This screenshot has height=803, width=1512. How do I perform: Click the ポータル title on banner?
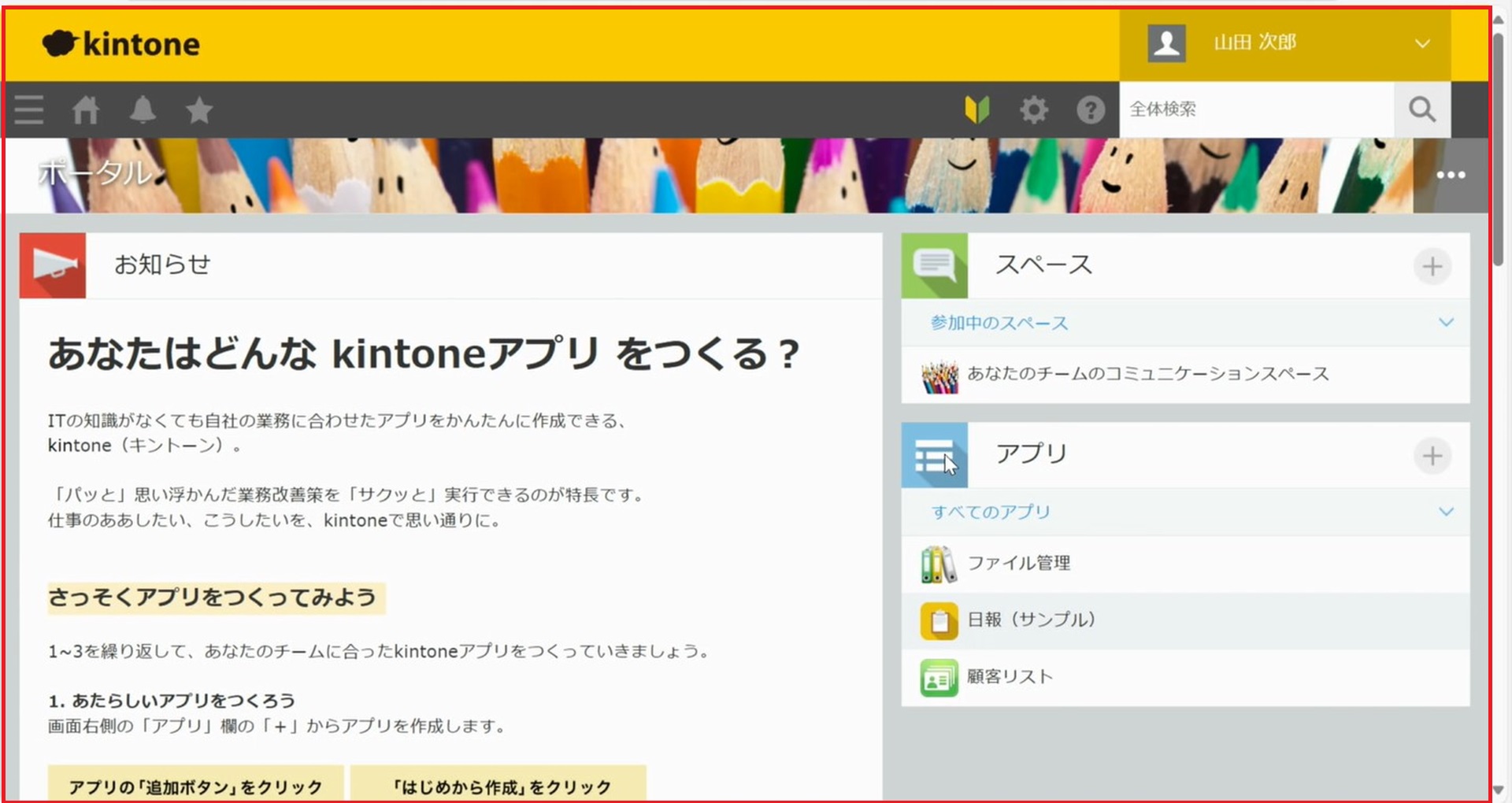coord(94,172)
